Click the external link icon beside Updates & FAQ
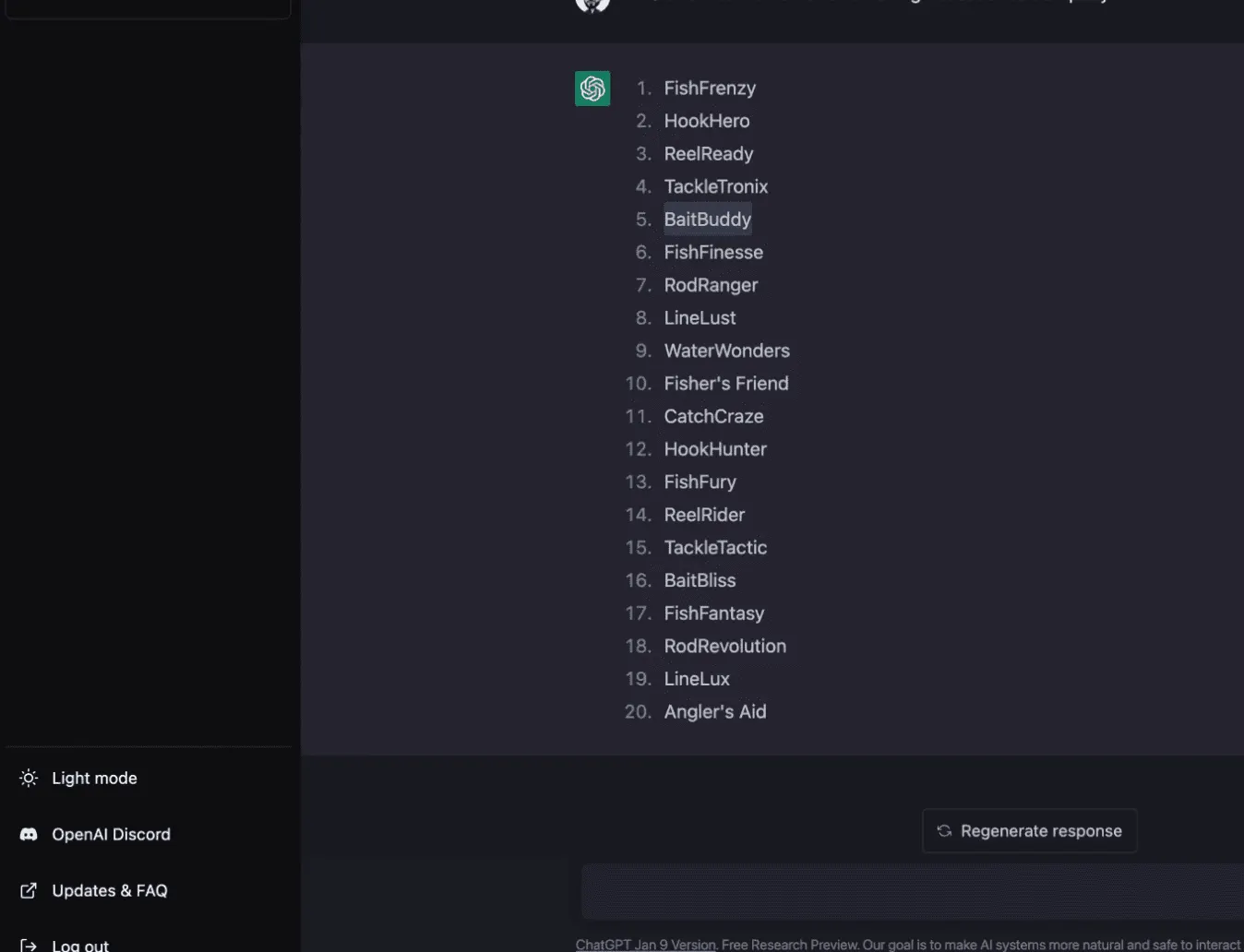 point(29,890)
